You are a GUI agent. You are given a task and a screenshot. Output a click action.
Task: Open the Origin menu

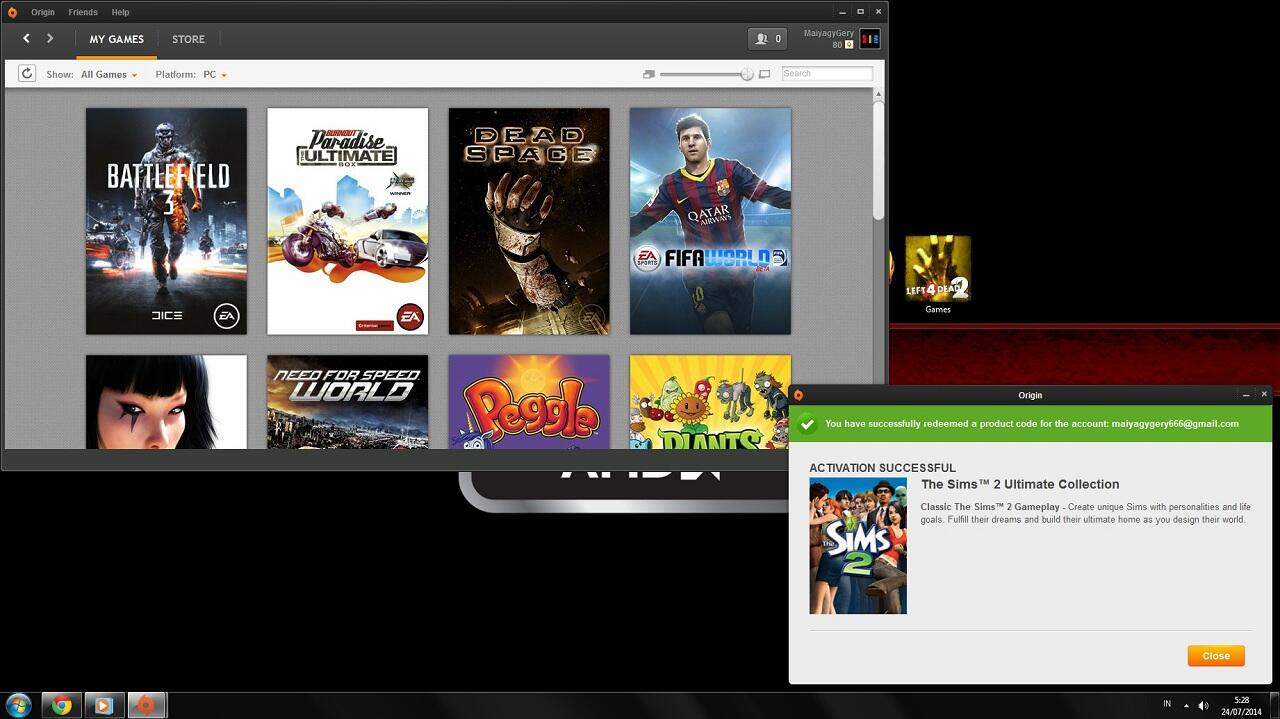click(42, 12)
